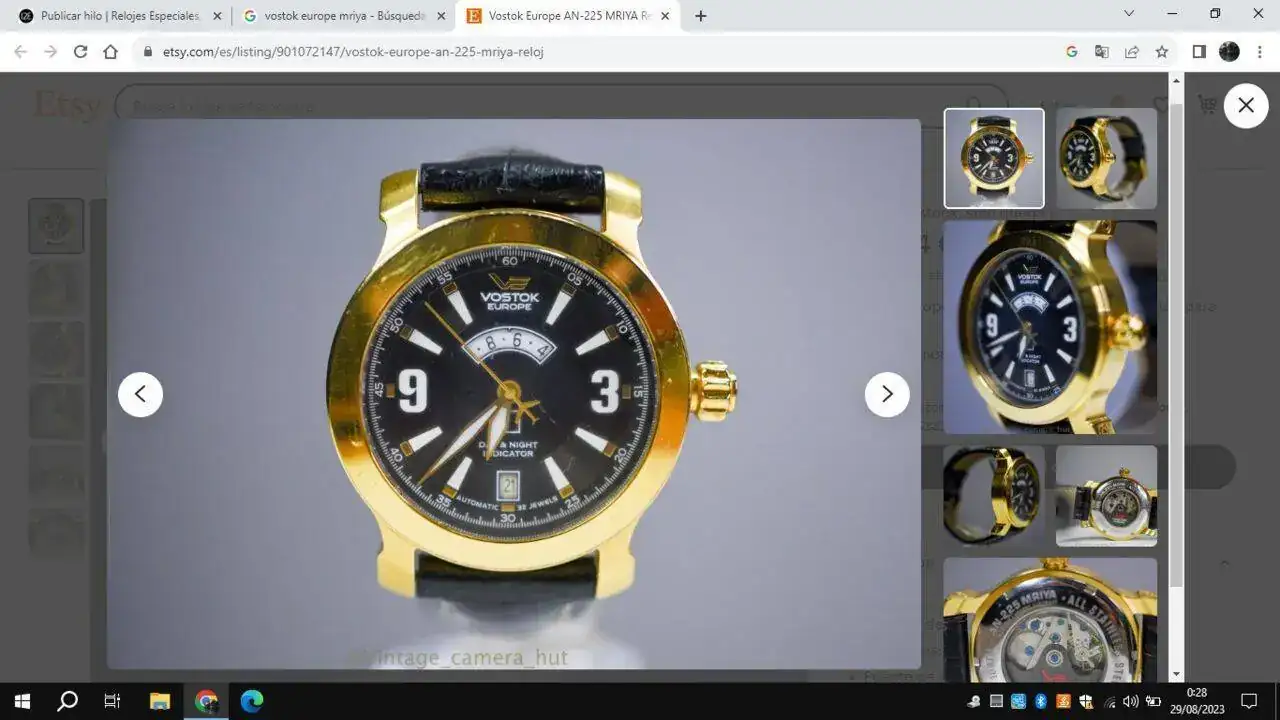This screenshot has width=1280, height=720.
Task: Go to the previous watch photo
Action: click(140, 394)
